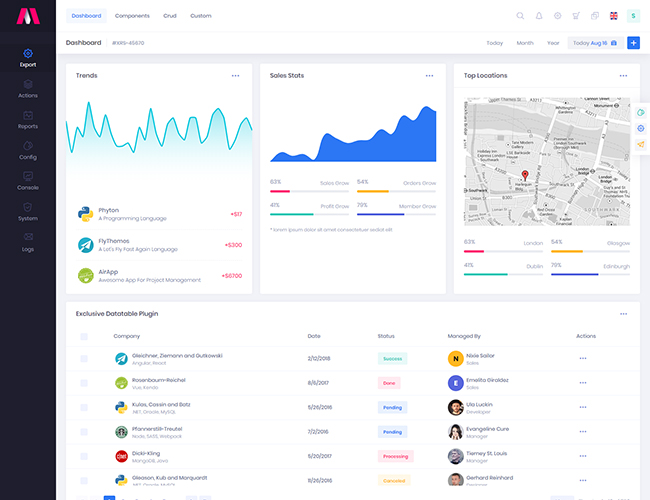This screenshot has width=650, height=500.
Task: Check the Rosenbaum-Reichel row checkbox
Action: (x=84, y=382)
